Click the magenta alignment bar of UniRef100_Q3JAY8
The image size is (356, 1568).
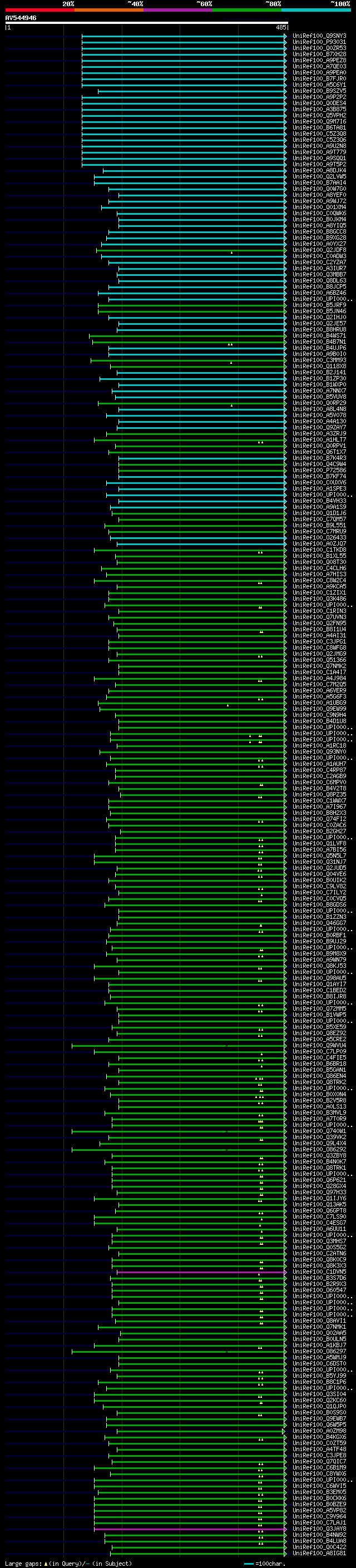coord(190,1529)
